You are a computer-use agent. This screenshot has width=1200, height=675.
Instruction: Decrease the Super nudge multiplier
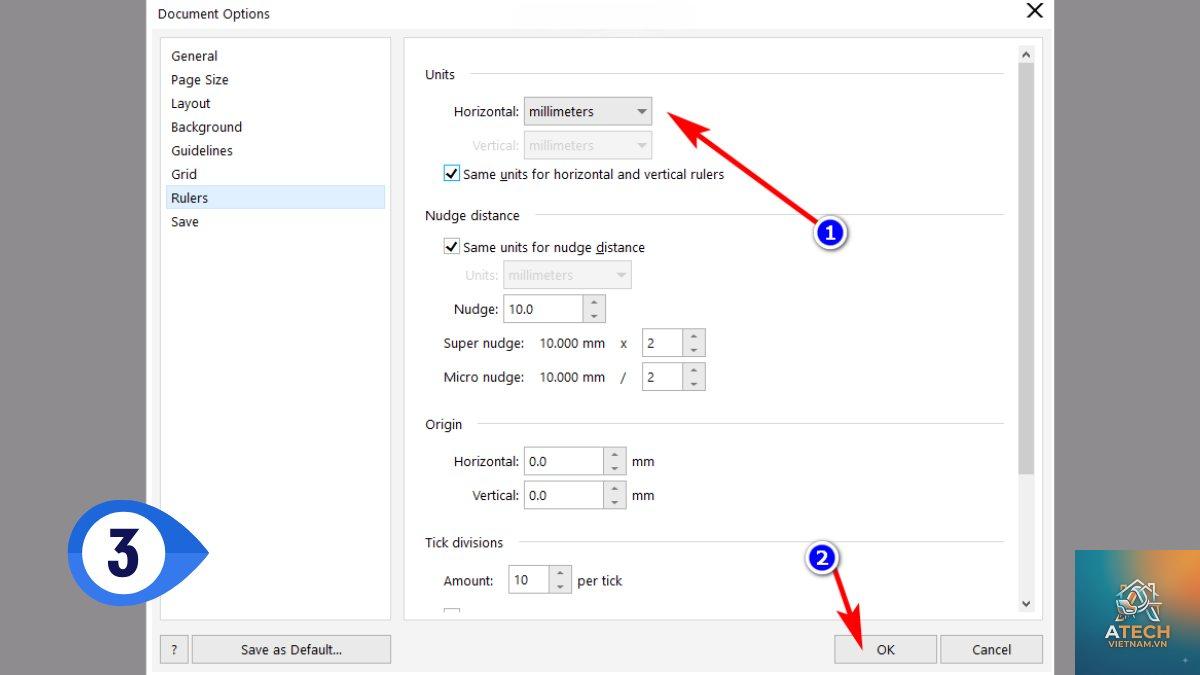[694, 350]
